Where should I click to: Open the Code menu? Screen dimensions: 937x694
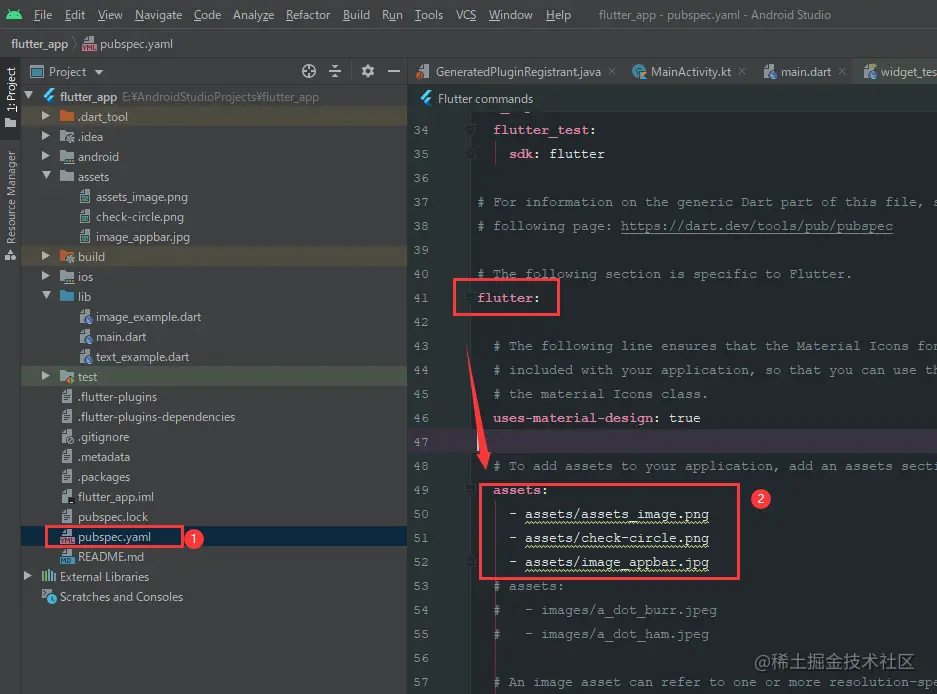207,15
